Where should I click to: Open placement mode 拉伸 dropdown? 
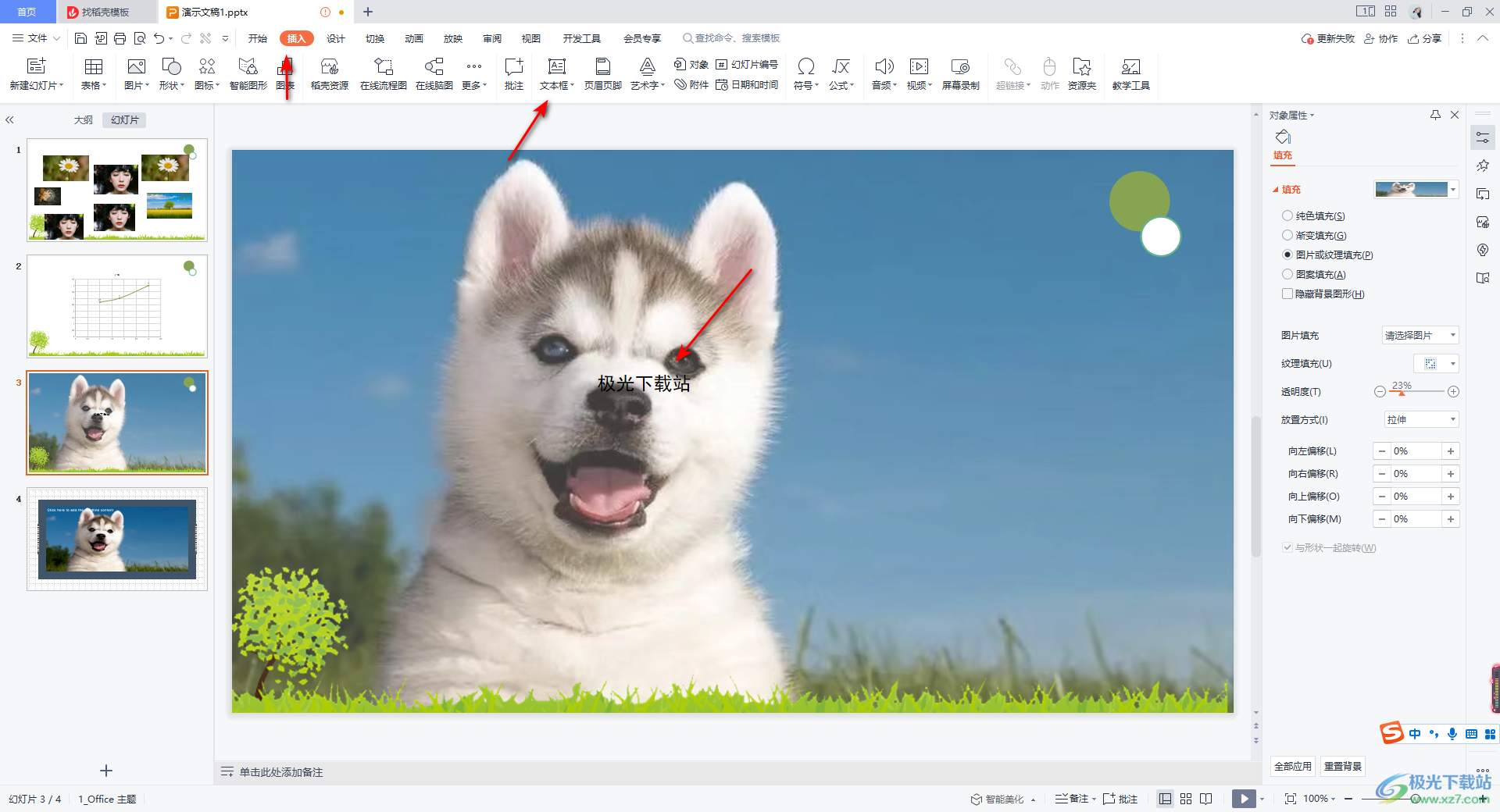click(x=1422, y=420)
